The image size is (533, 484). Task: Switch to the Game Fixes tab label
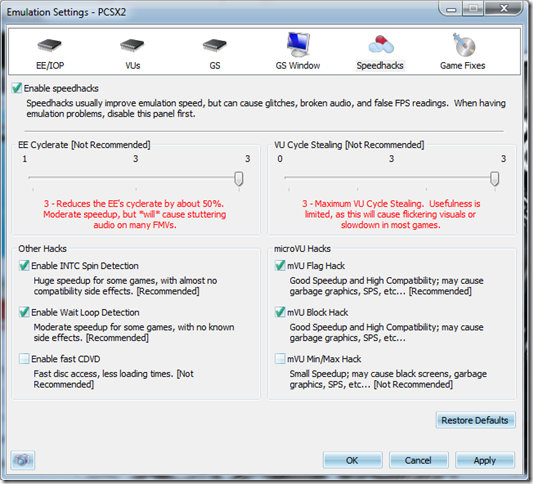coord(462,66)
